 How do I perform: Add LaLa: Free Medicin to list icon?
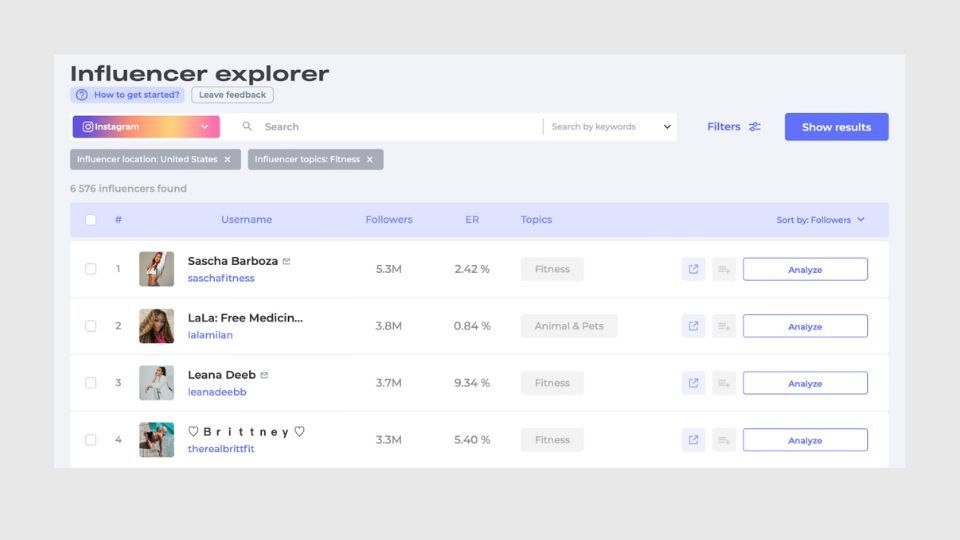[724, 326]
